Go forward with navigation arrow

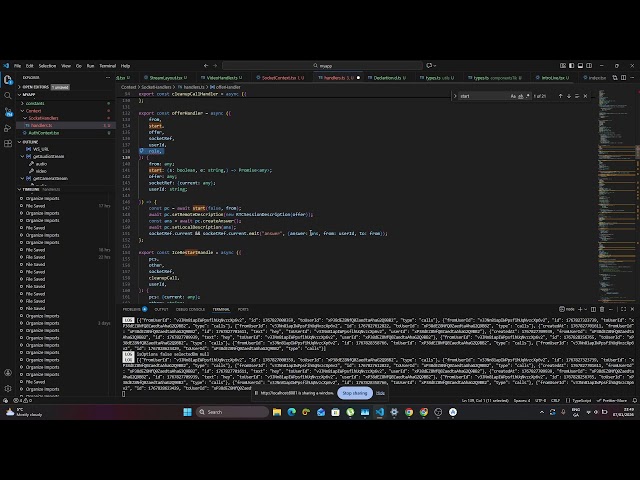(215, 65)
